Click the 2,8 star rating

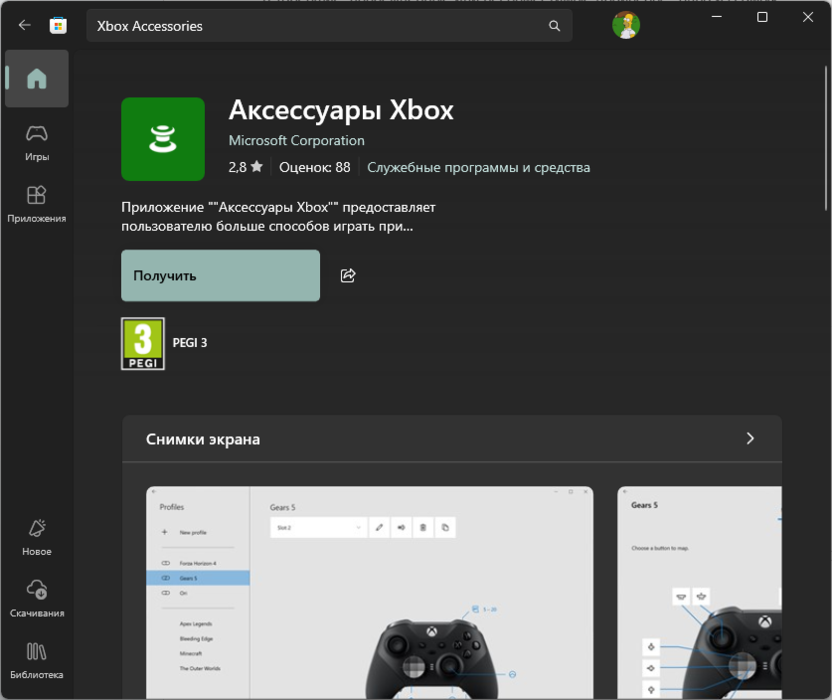[x=245, y=167]
